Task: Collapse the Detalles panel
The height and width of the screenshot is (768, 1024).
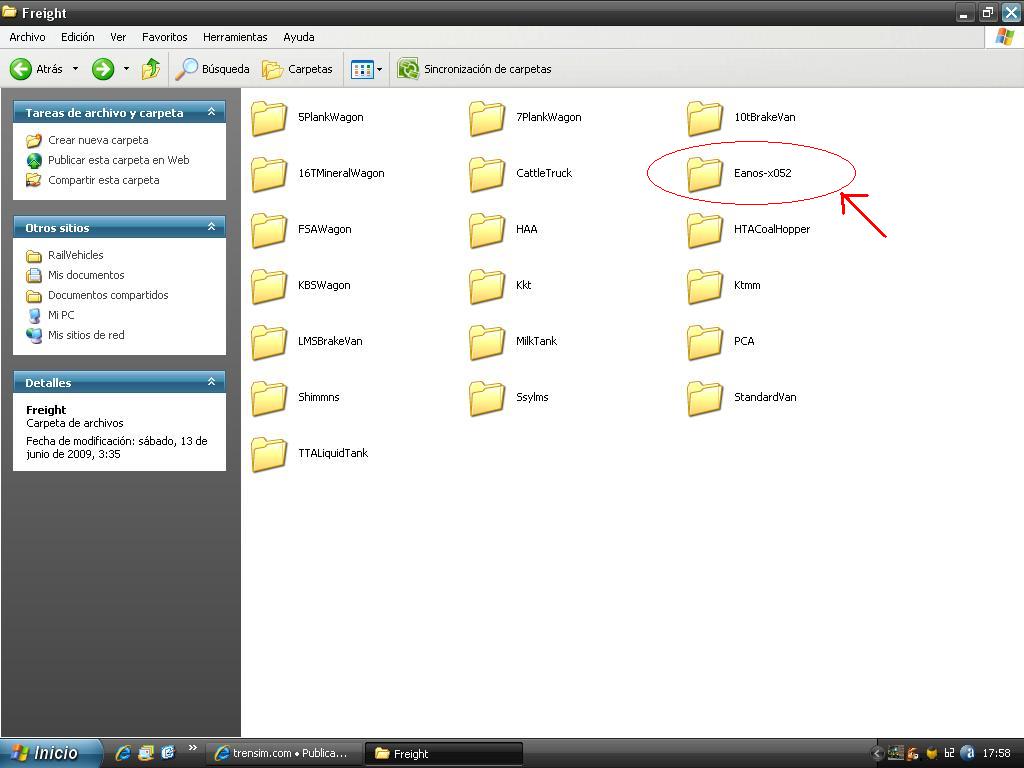Action: tap(211, 382)
